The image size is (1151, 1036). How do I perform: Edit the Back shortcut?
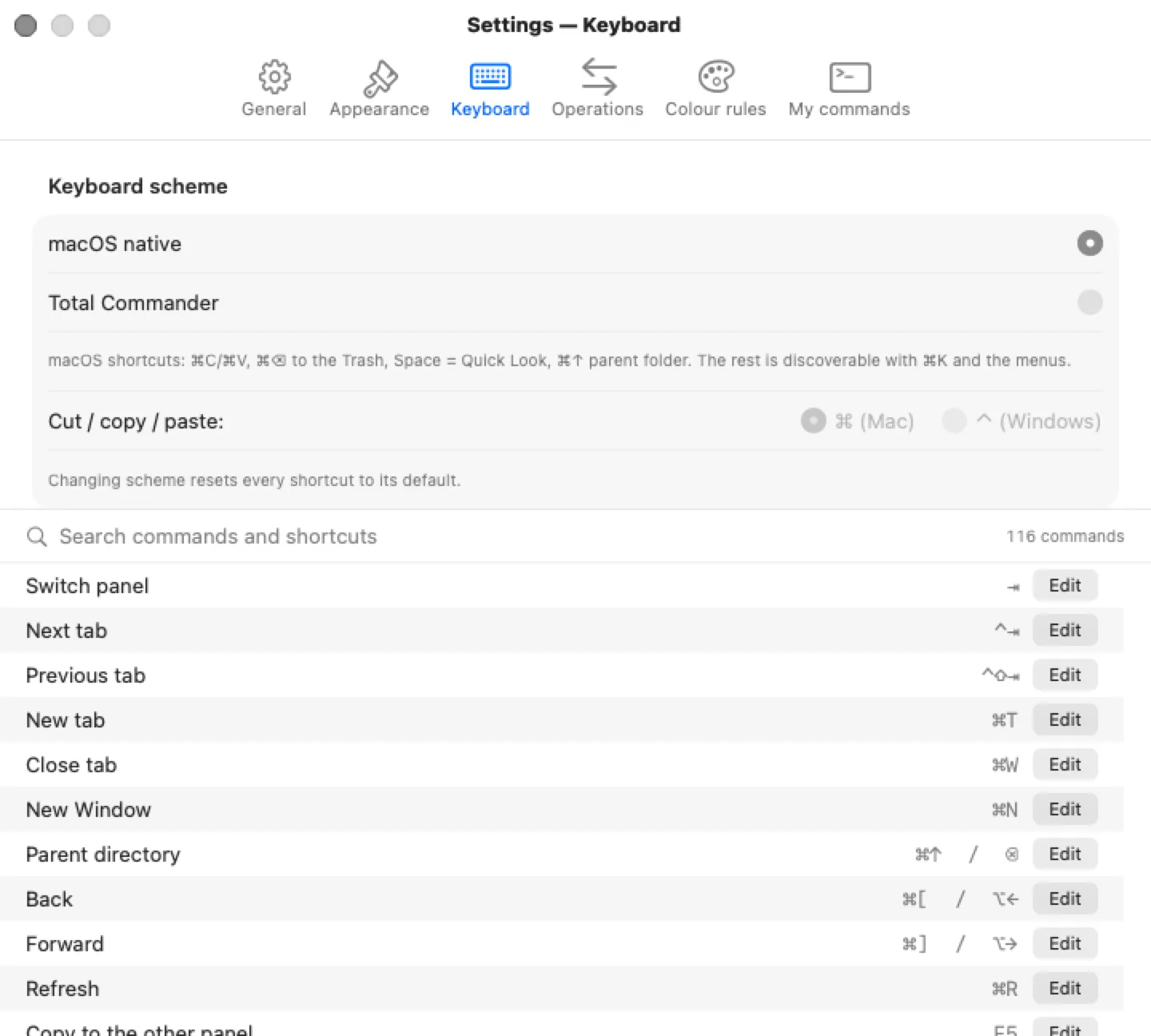click(1065, 899)
